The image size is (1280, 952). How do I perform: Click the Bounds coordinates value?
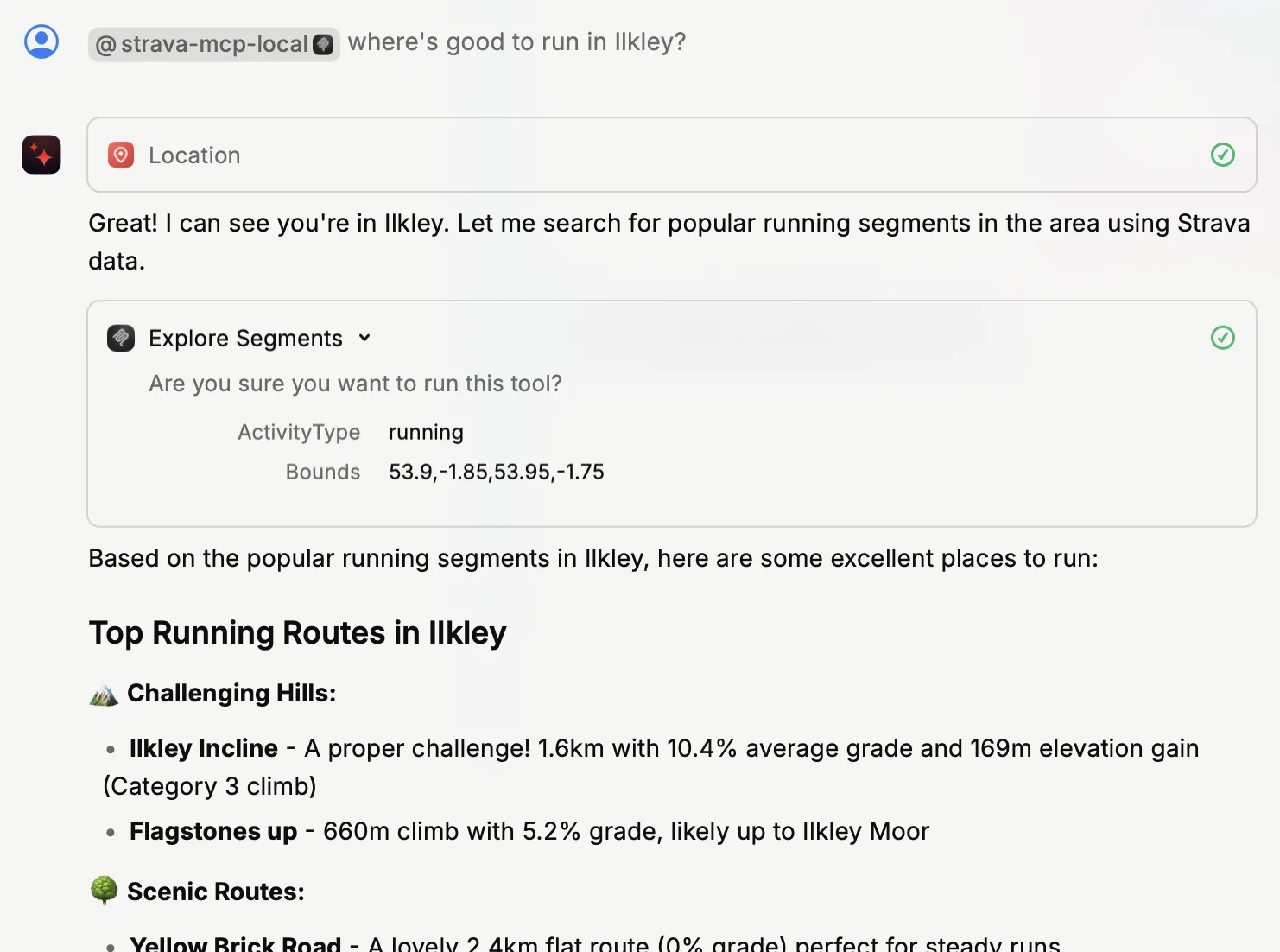click(x=496, y=472)
